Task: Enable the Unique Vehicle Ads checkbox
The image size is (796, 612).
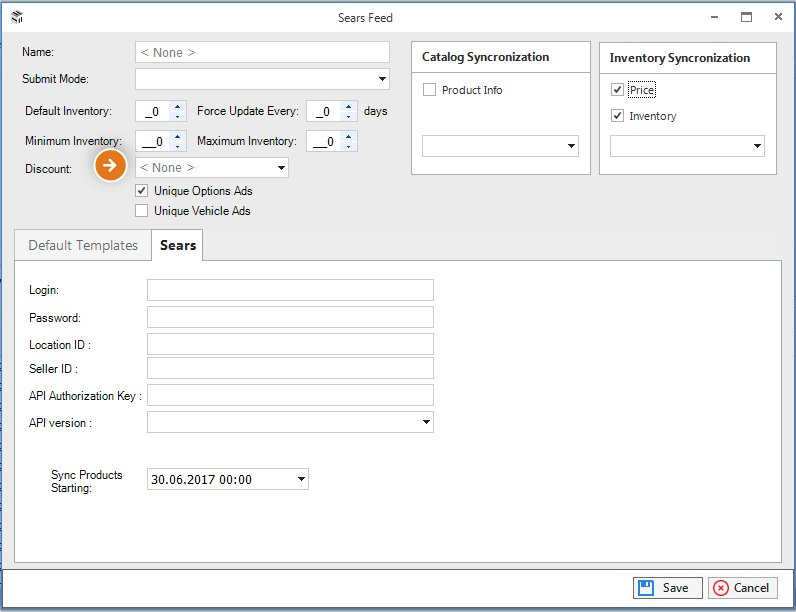Action: [142, 211]
